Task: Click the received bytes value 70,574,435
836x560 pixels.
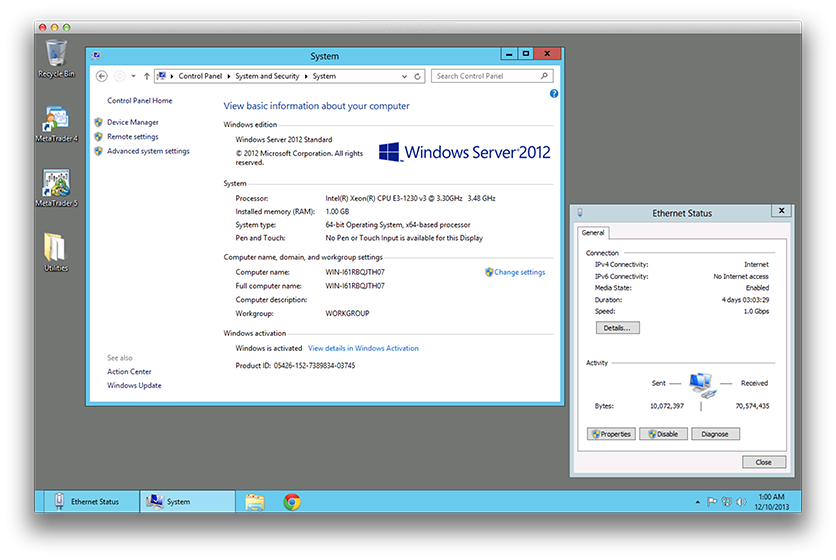Action: point(752,406)
